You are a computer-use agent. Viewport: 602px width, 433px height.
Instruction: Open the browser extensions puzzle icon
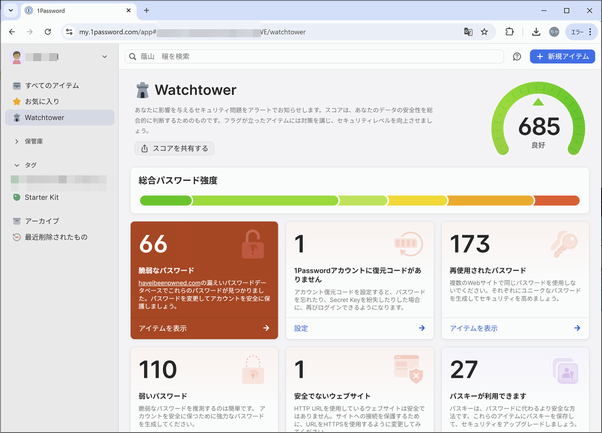click(510, 31)
